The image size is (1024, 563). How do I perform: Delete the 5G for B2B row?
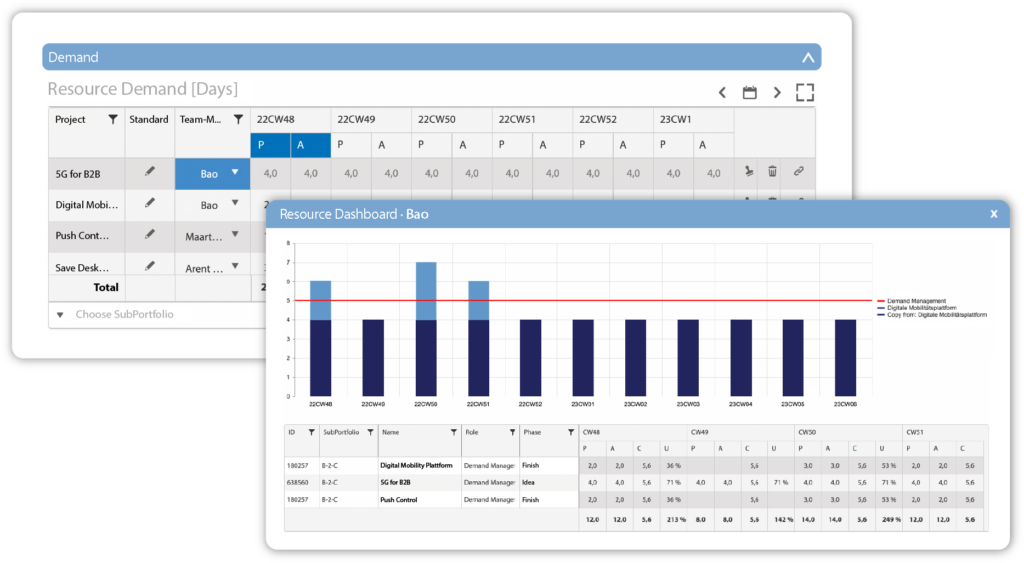click(x=772, y=172)
